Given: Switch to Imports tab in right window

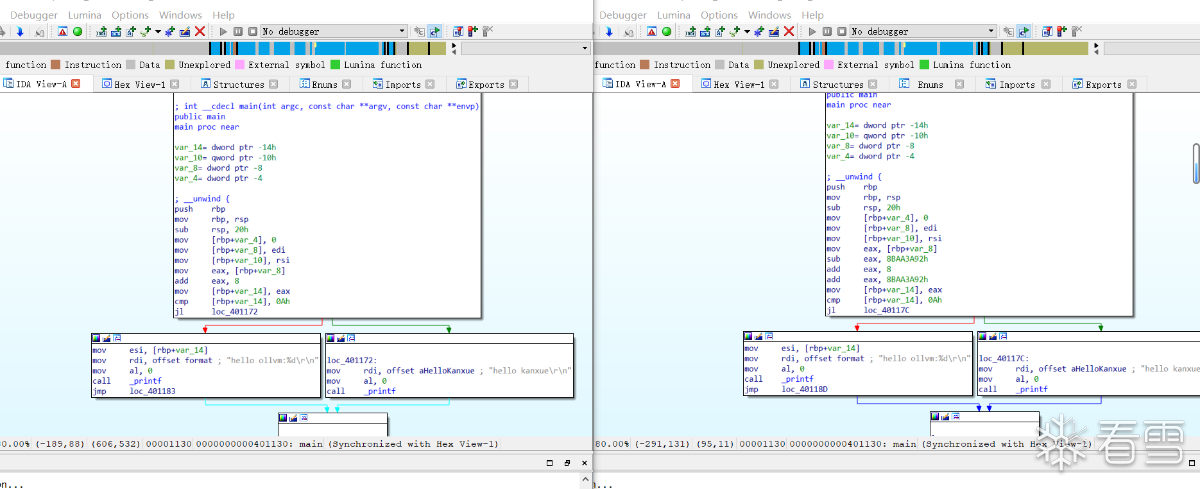Looking at the screenshot, I should pyautogui.click(x=1017, y=84).
